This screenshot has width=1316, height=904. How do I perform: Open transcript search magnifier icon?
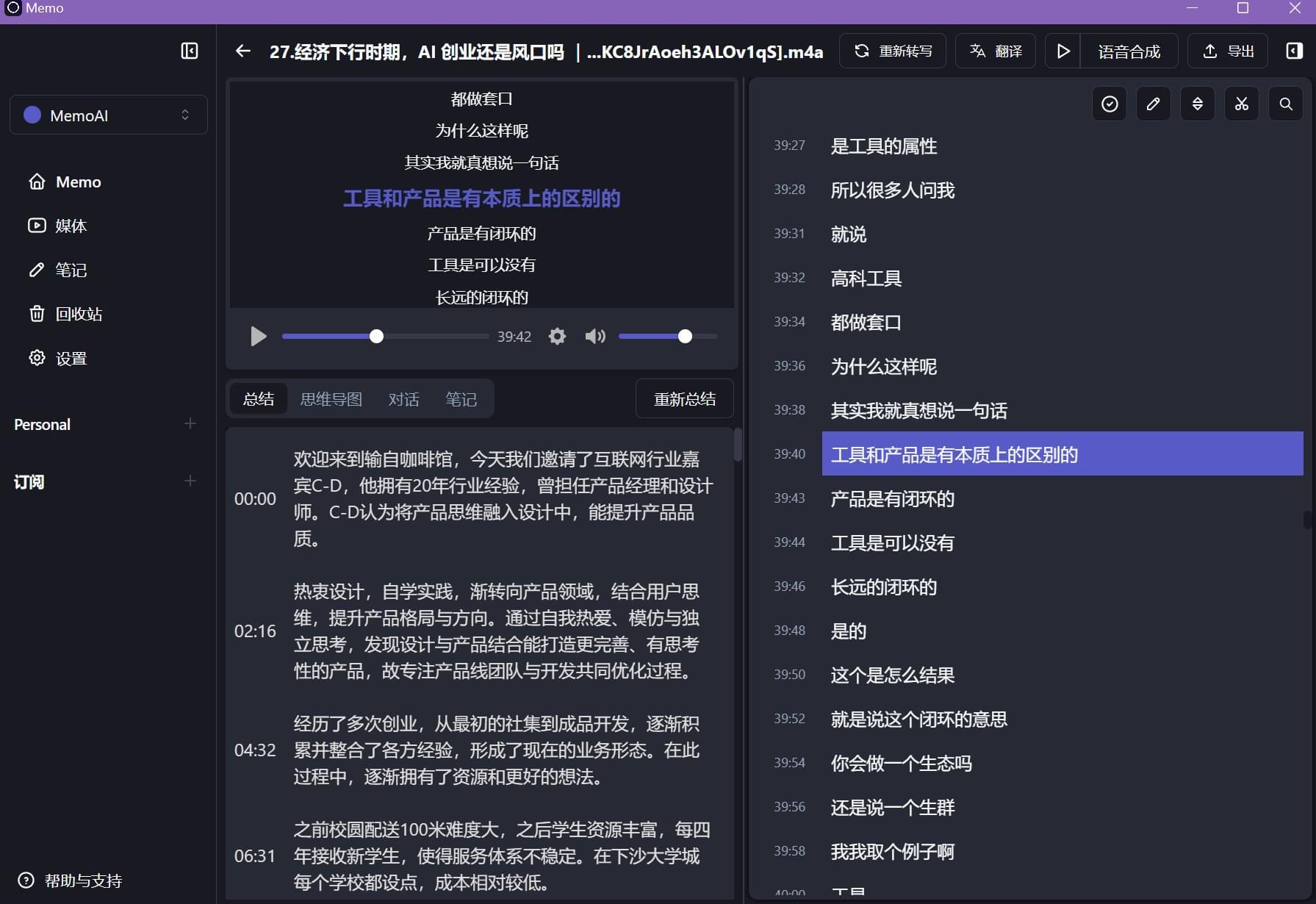pyautogui.click(x=1286, y=104)
